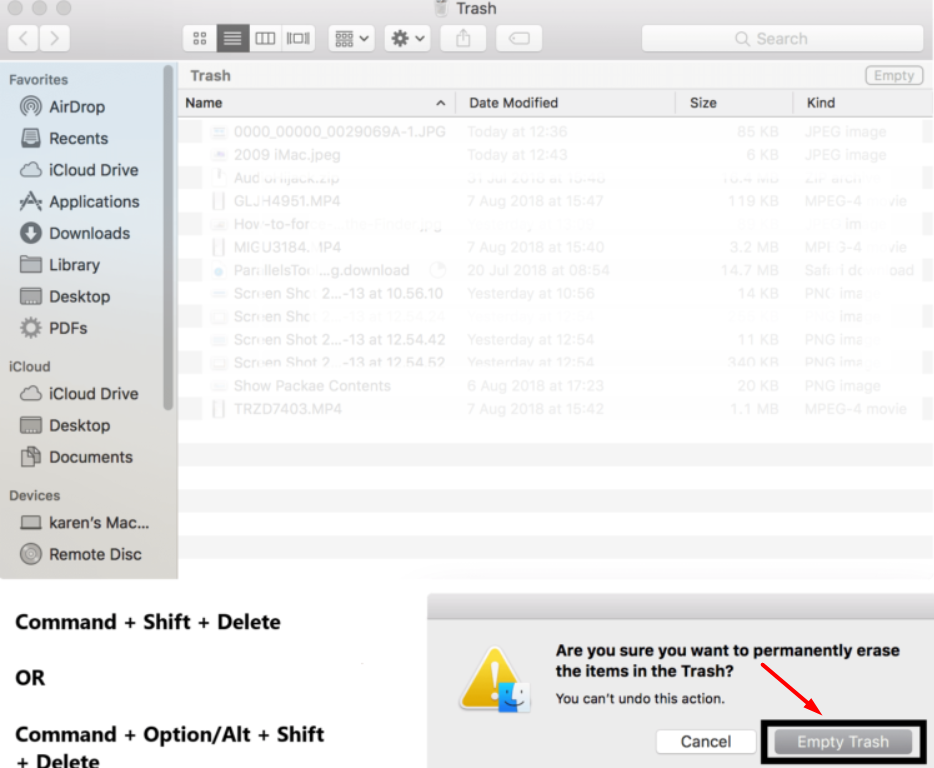The image size is (934, 768).
Task: Open the Arrange items dropdown
Action: click(x=352, y=39)
